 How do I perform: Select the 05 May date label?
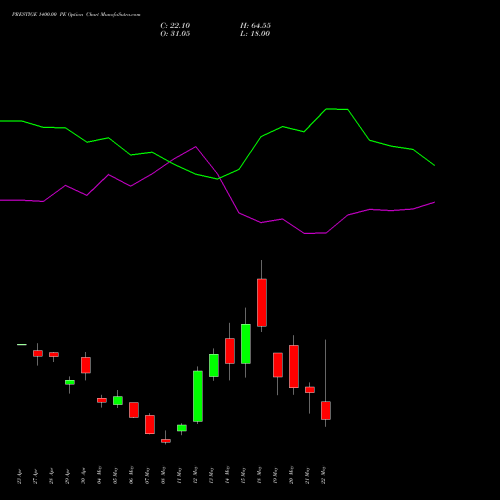[115, 475]
